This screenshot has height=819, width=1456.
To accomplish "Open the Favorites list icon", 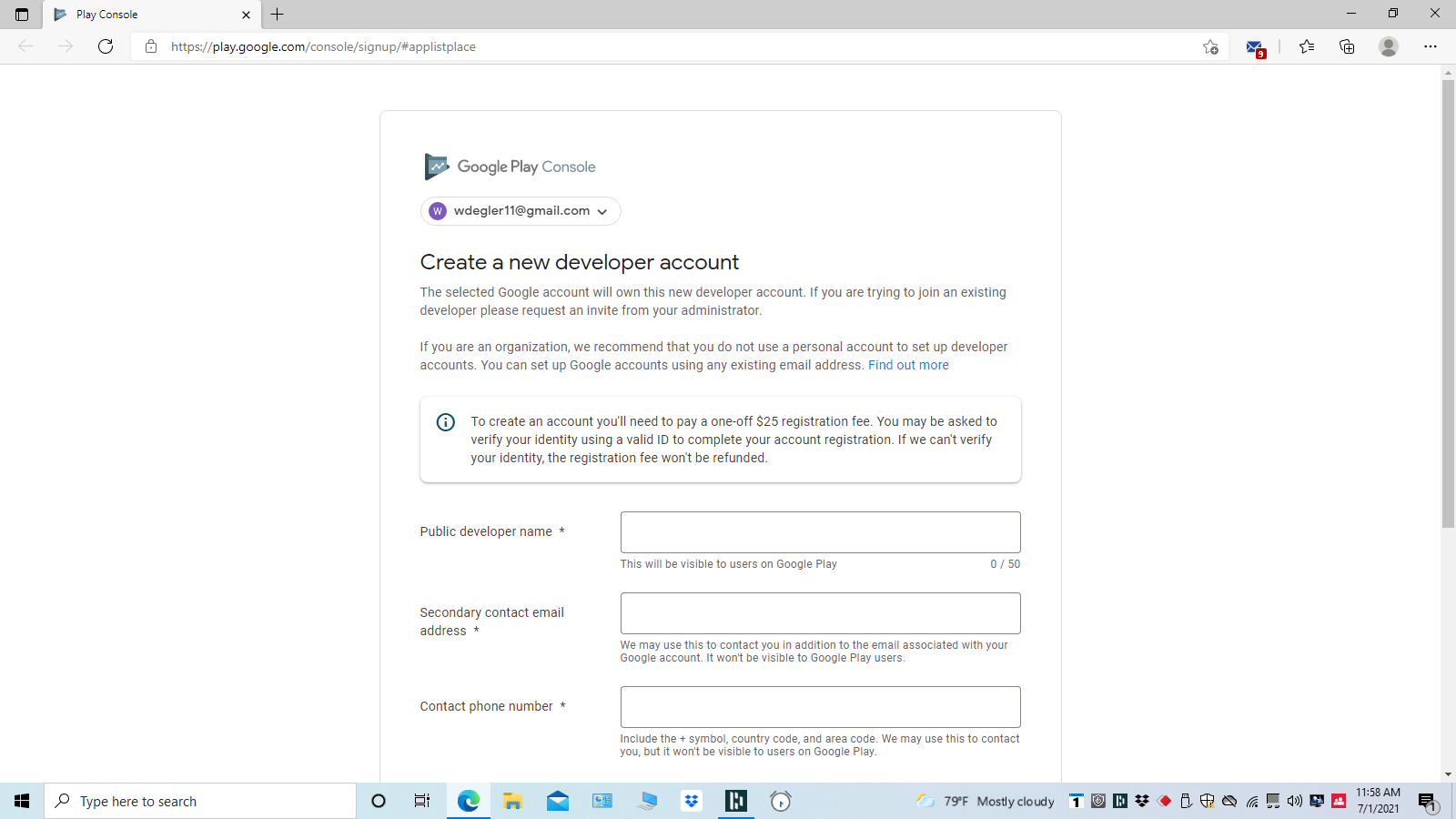I will [1307, 46].
